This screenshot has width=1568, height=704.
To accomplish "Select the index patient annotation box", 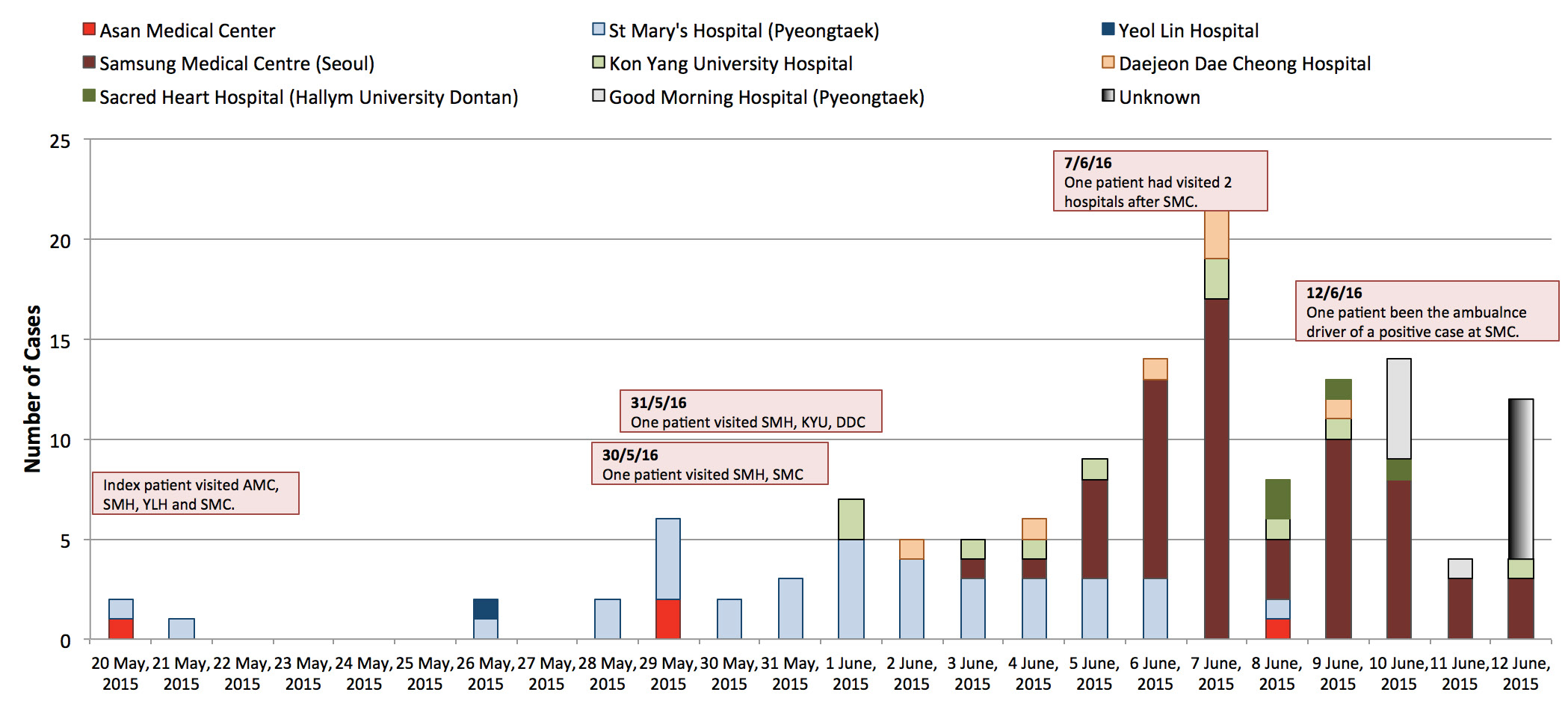I will [195, 493].
